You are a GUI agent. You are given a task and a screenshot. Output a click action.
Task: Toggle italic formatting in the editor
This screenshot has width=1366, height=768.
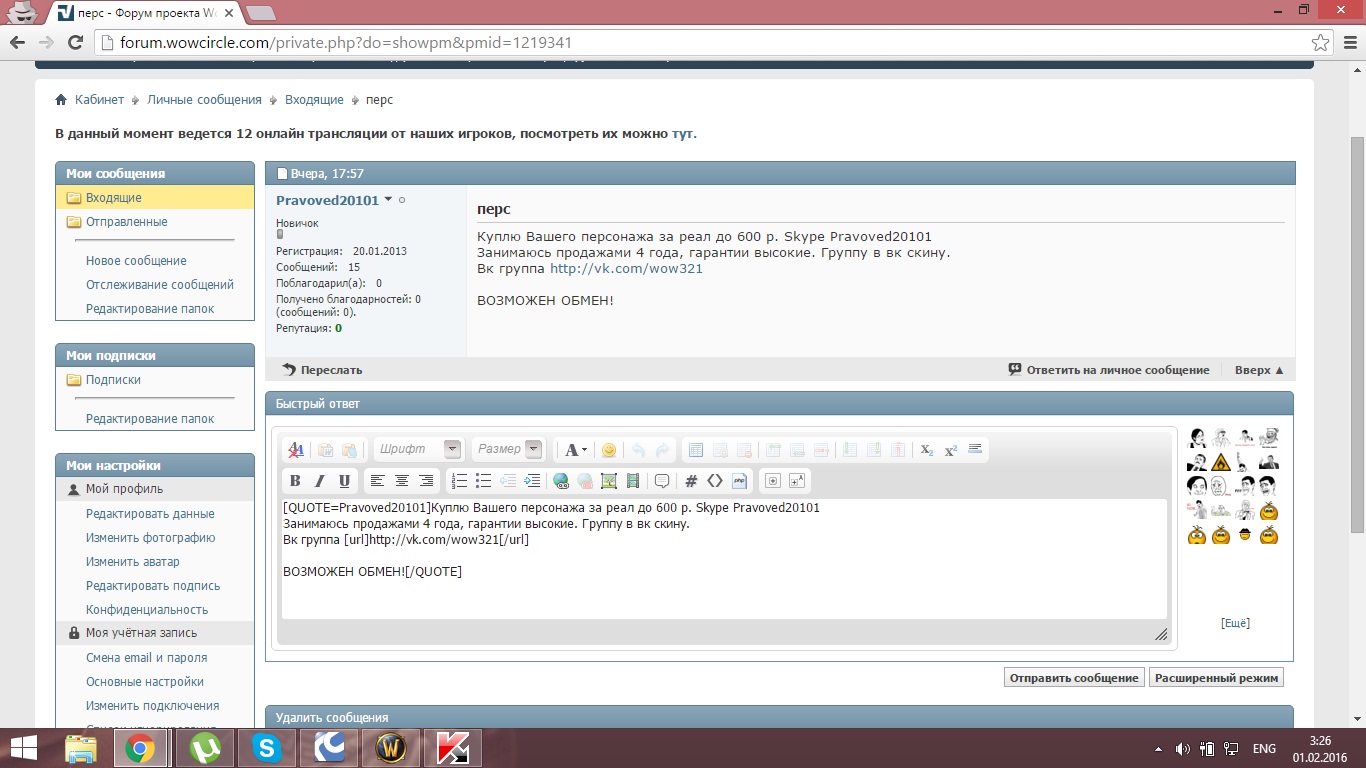(320, 481)
